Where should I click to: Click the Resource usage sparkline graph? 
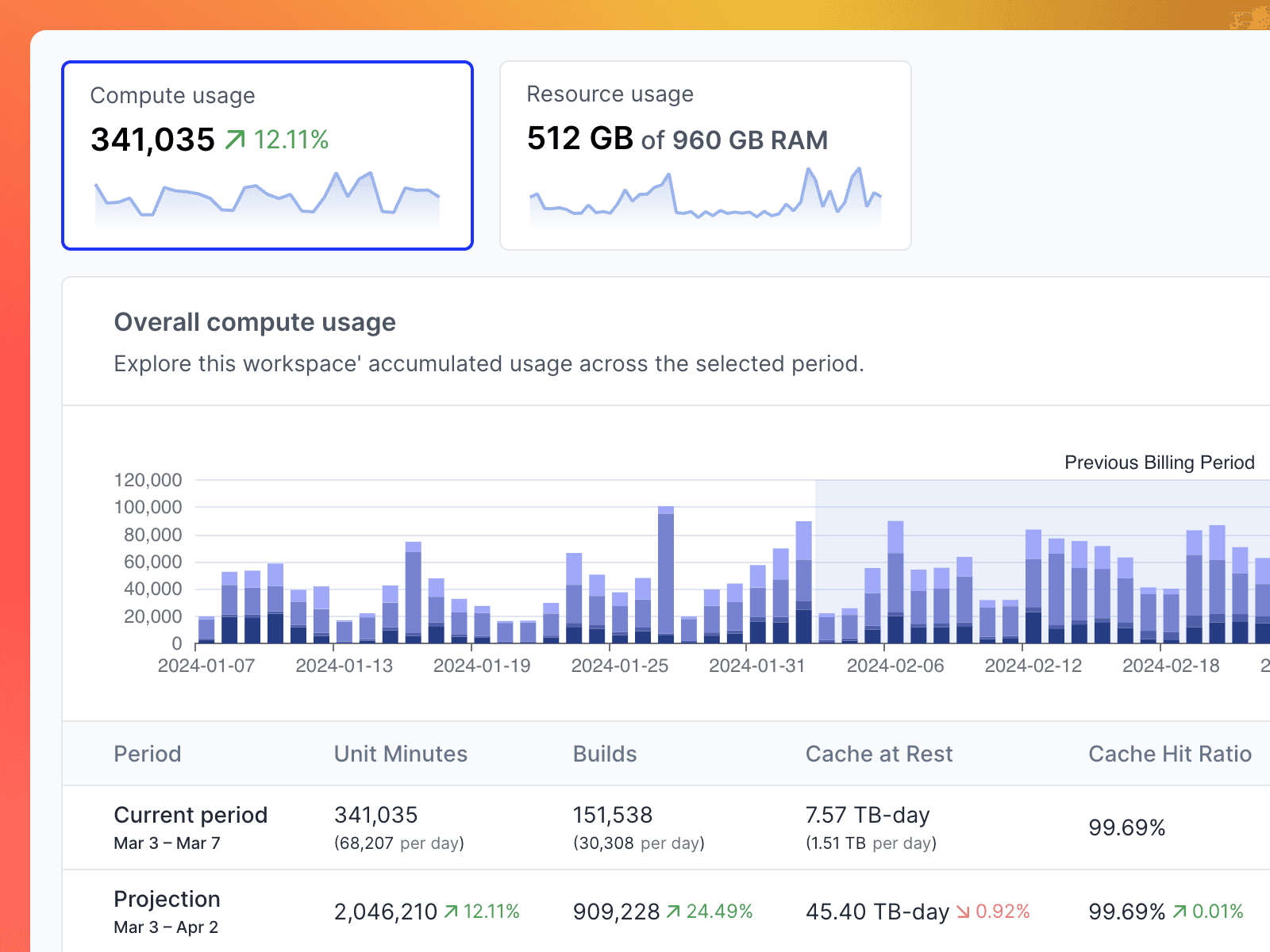705,198
